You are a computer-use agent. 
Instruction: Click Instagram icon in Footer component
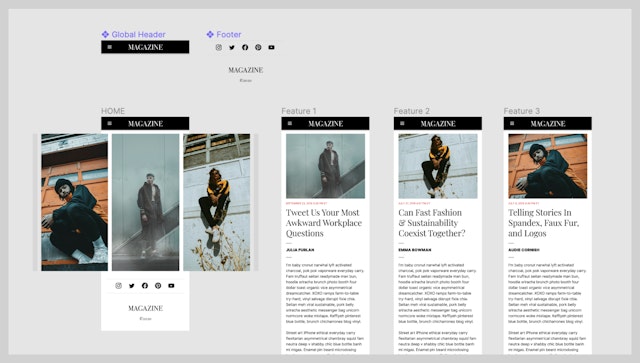click(x=219, y=47)
